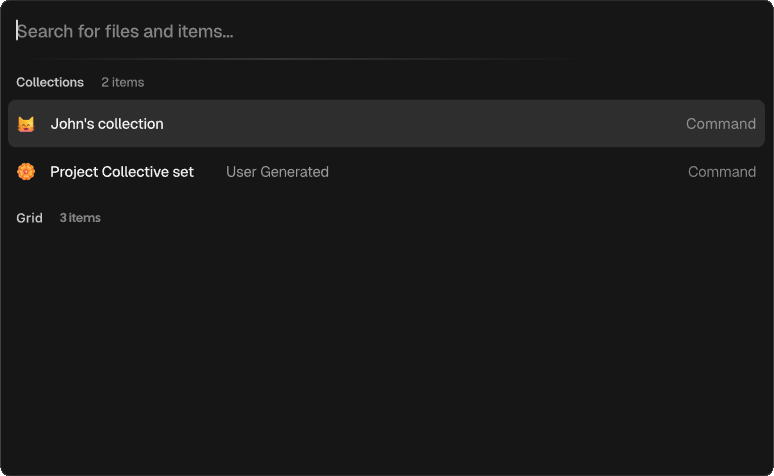
Task: Click the cat icon beside John's collection
Action: 26,124
